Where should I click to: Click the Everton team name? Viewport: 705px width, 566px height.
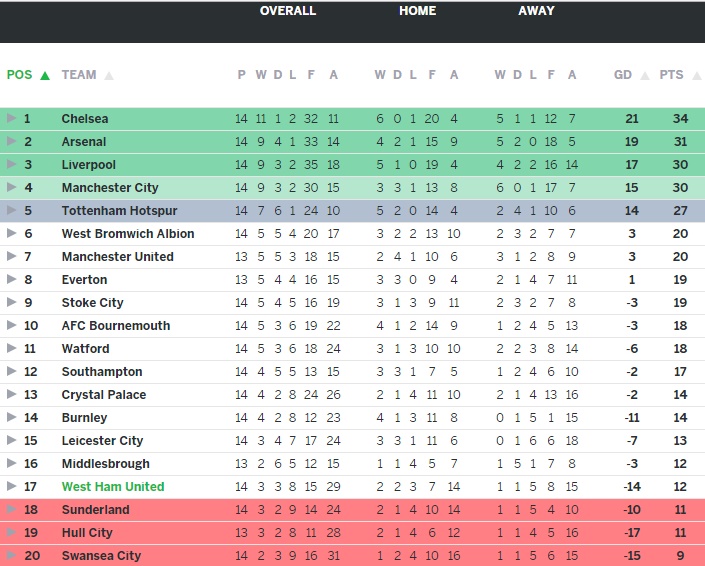click(x=84, y=279)
